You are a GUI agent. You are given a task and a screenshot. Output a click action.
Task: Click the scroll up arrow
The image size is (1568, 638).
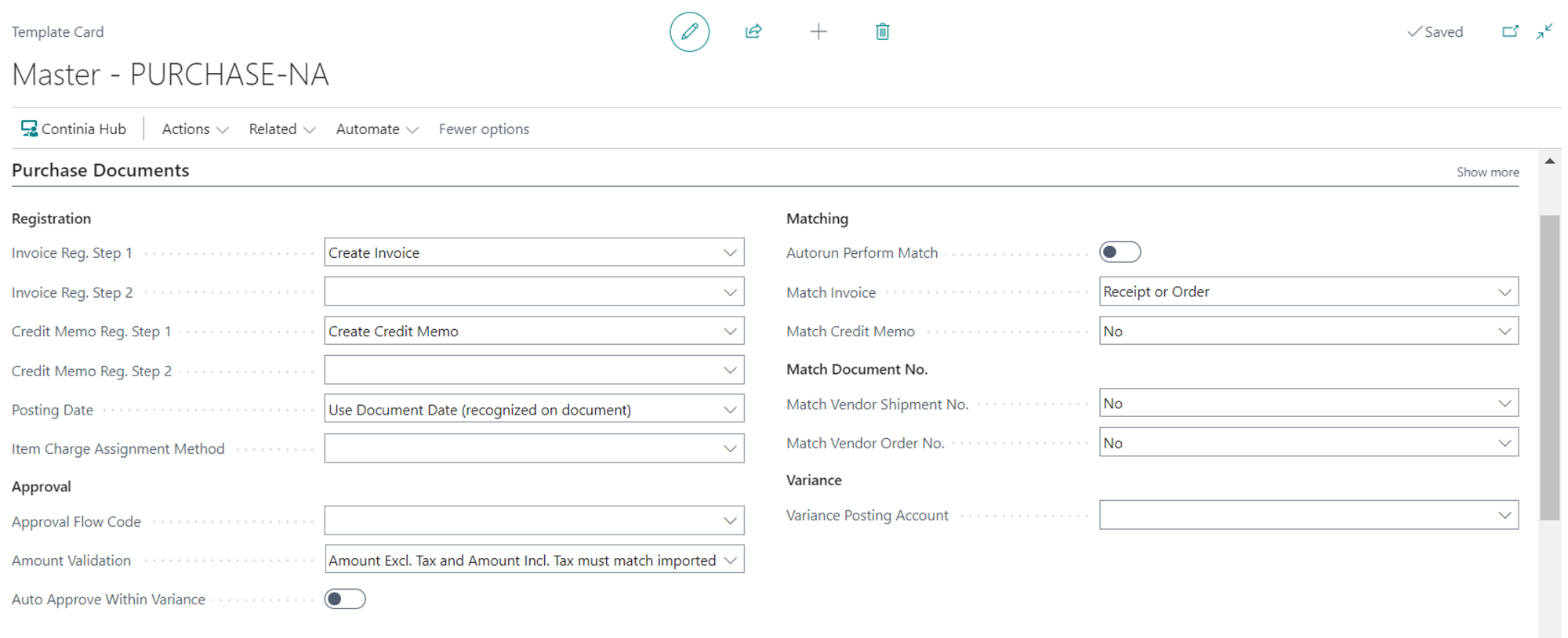pyautogui.click(x=1549, y=161)
